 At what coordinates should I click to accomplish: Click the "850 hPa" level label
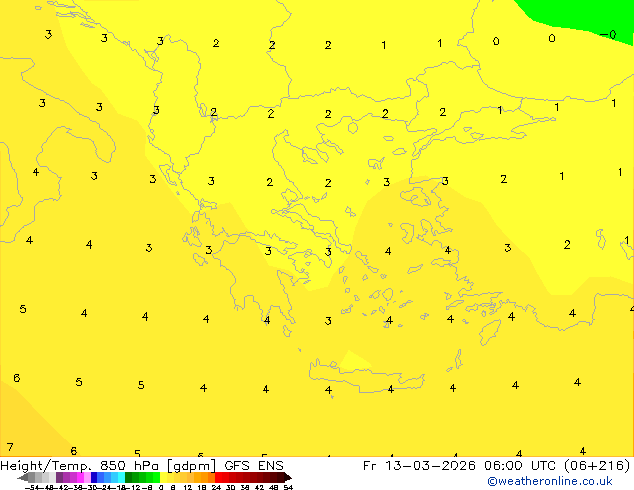coord(129,465)
